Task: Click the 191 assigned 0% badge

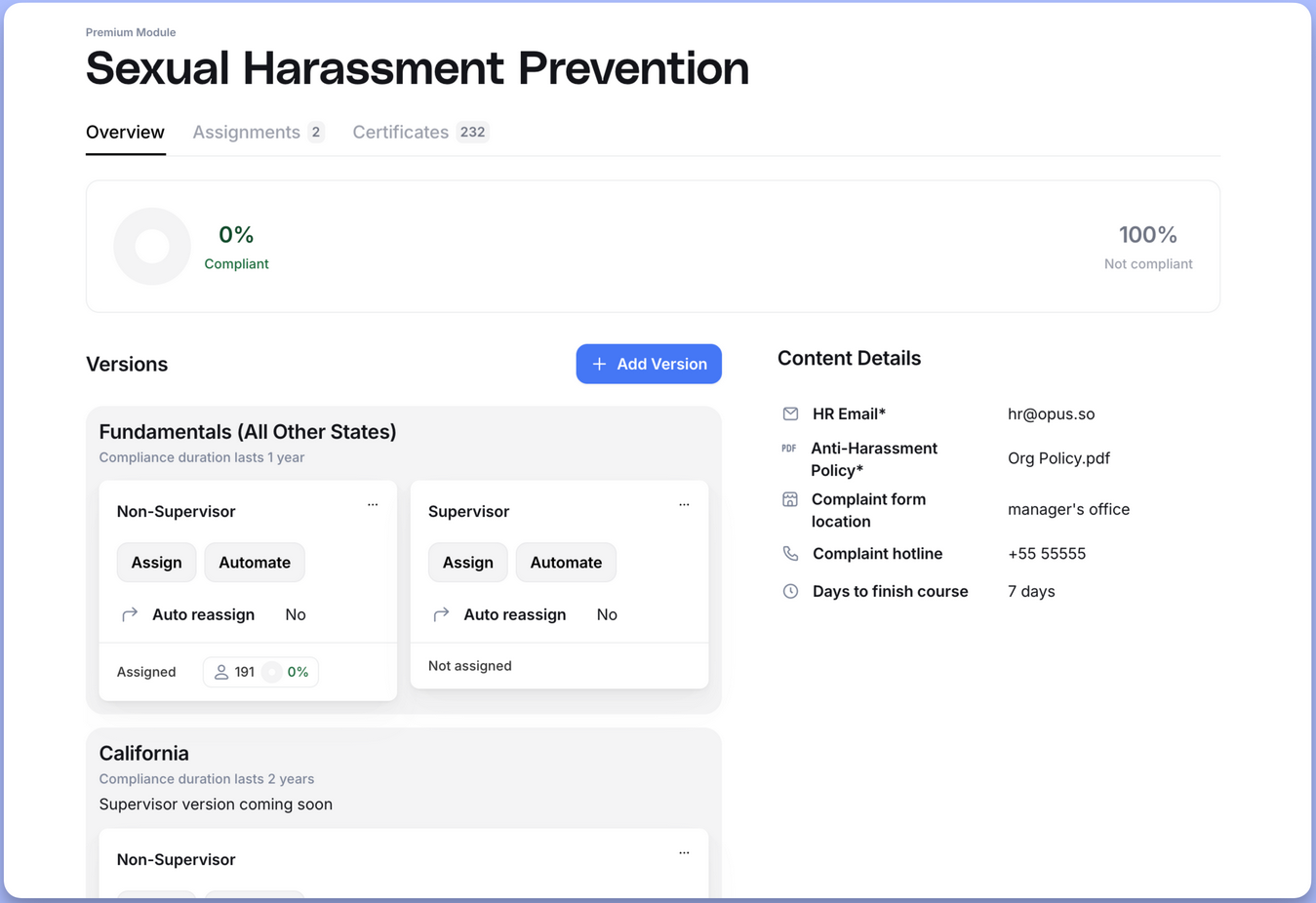Action: click(260, 672)
